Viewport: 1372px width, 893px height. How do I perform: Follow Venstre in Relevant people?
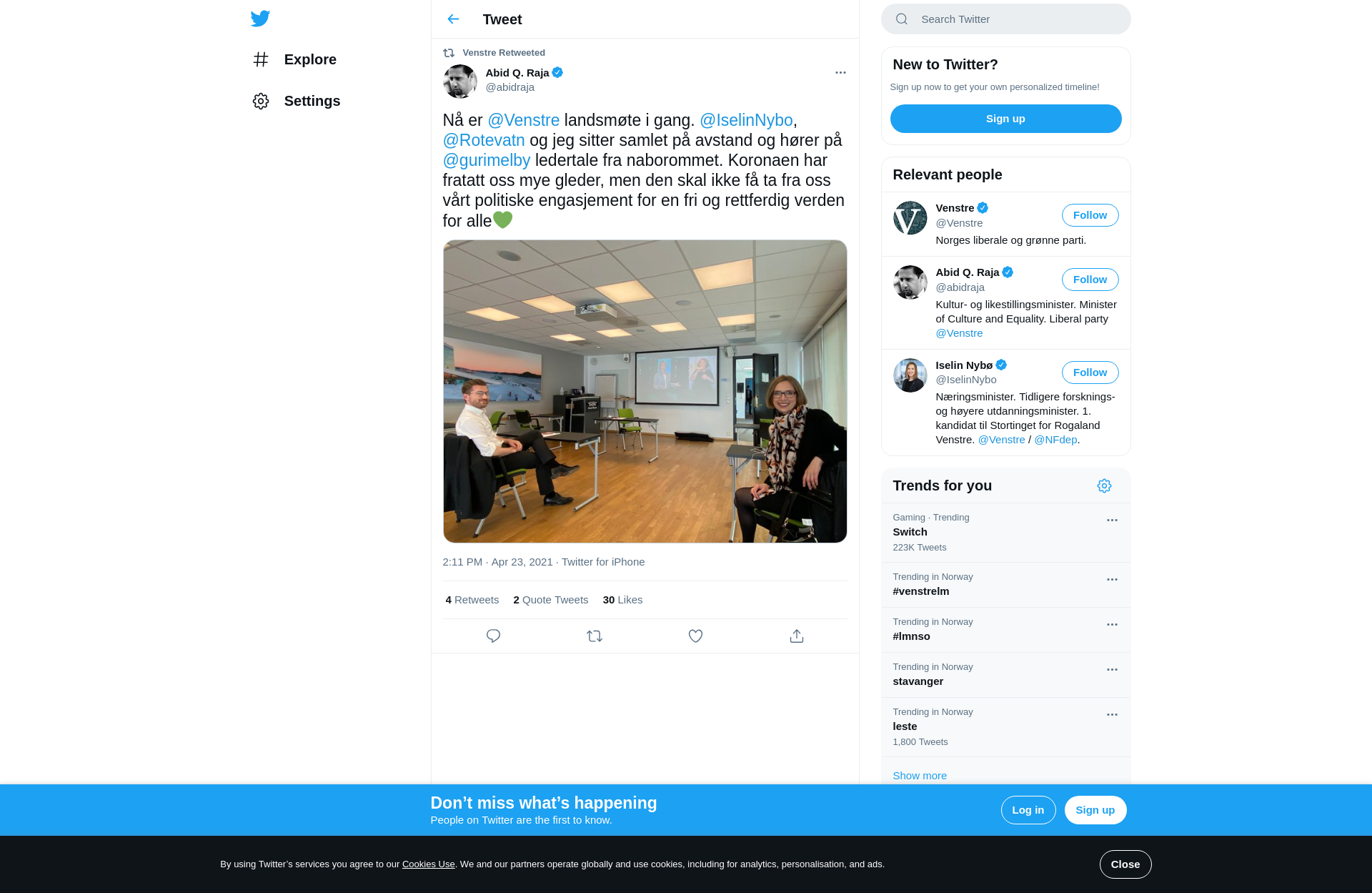point(1090,215)
